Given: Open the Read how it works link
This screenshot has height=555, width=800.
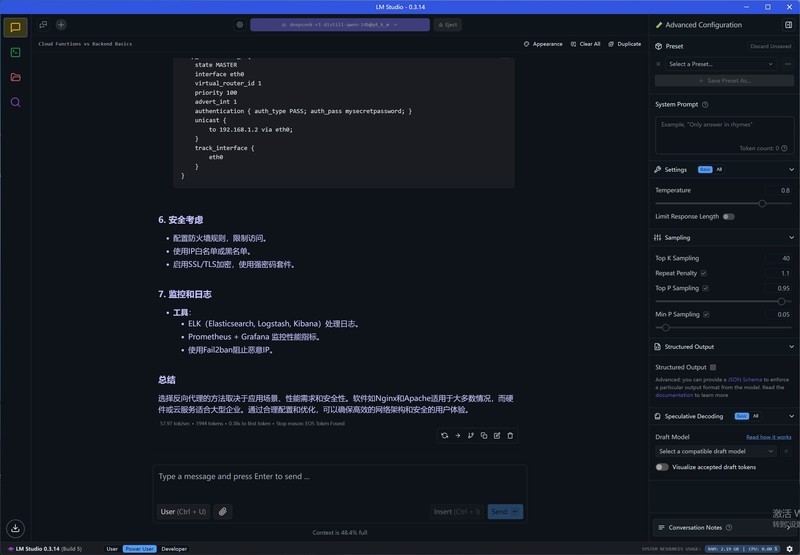Looking at the screenshot, I should (768, 437).
